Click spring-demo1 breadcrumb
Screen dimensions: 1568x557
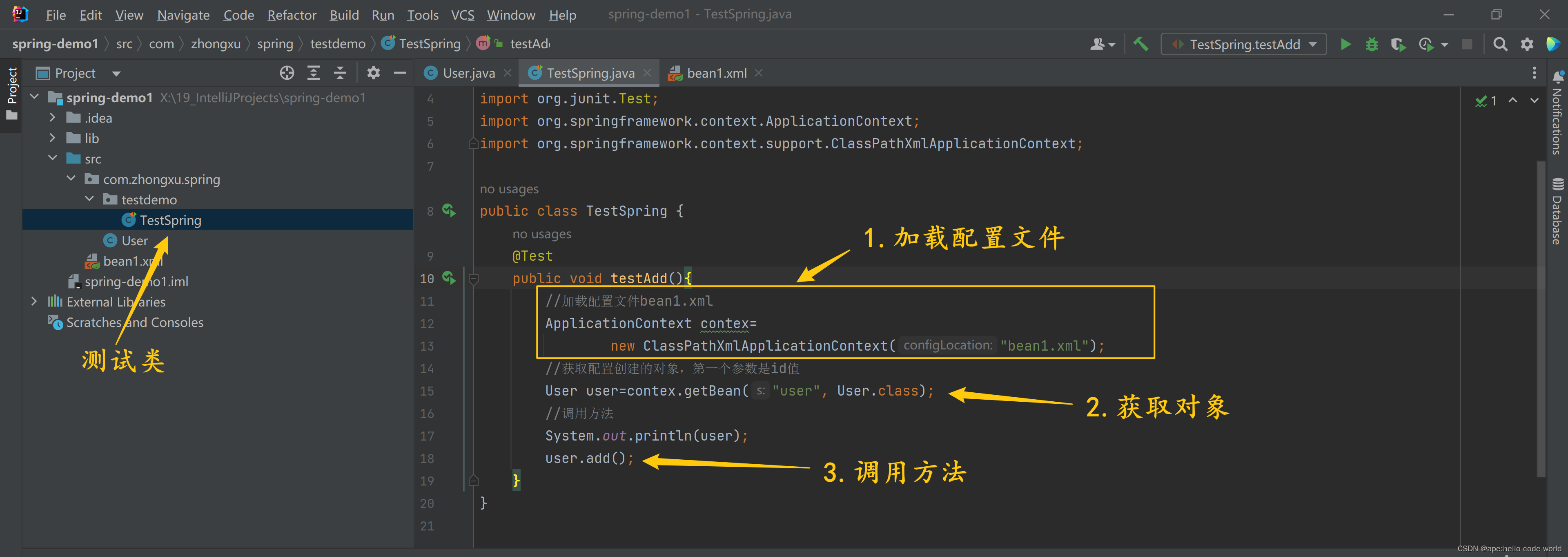[56, 44]
